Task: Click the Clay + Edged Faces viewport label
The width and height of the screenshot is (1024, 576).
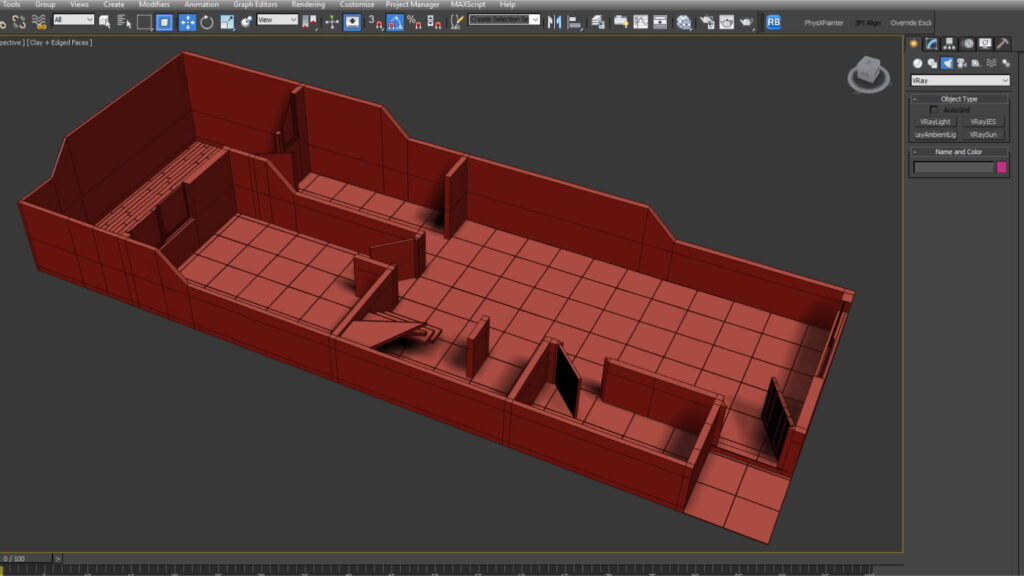Action: tap(60, 42)
